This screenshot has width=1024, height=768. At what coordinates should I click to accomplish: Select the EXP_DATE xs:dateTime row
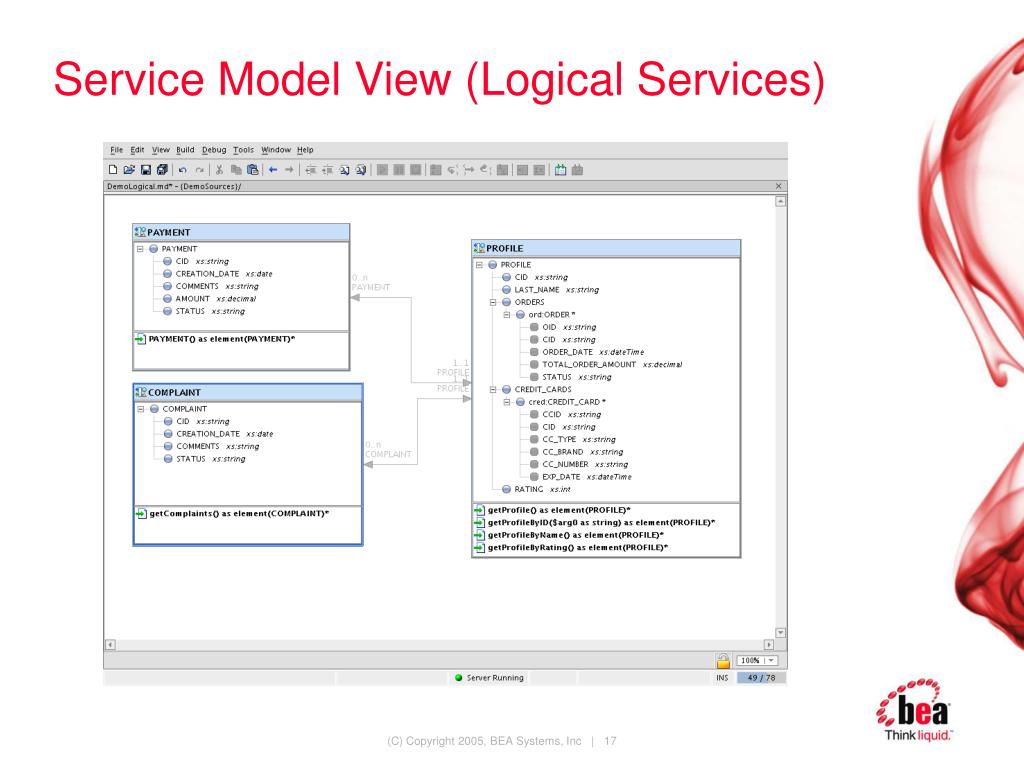pyautogui.click(x=581, y=477)
